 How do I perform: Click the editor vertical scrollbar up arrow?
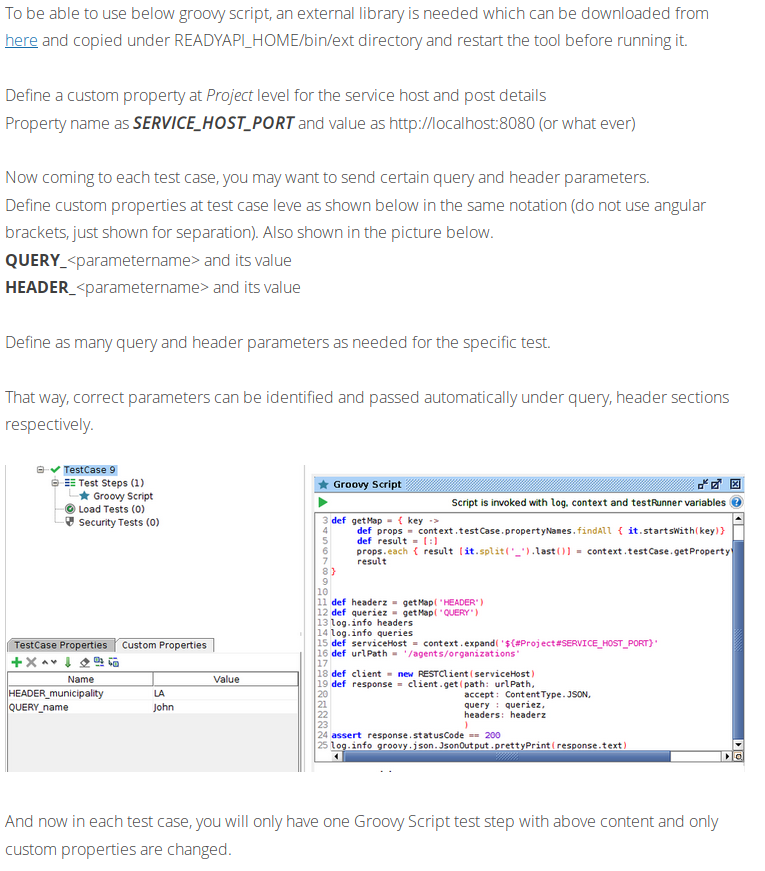click(738, 519)
